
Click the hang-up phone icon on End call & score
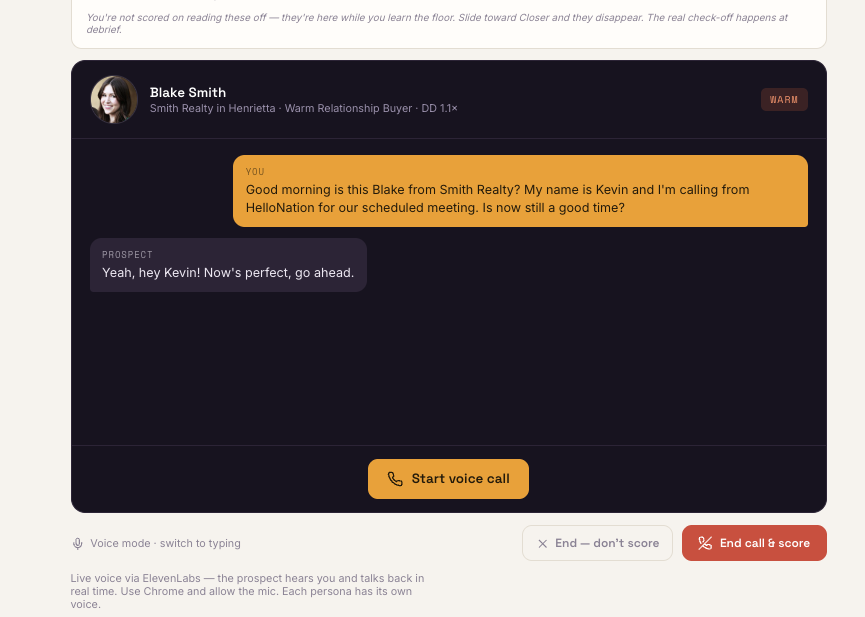[x=705, y=543]
